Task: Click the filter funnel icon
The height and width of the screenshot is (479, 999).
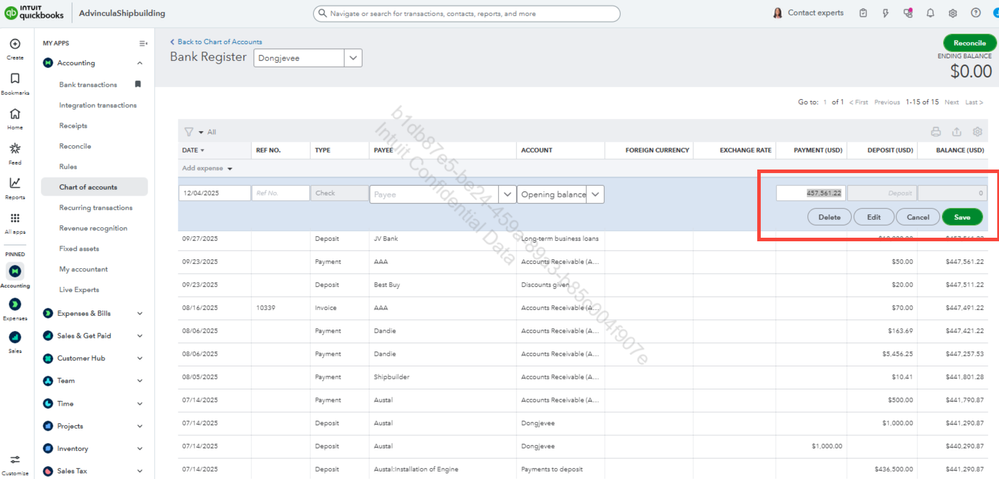Action: tap(189, 132)
